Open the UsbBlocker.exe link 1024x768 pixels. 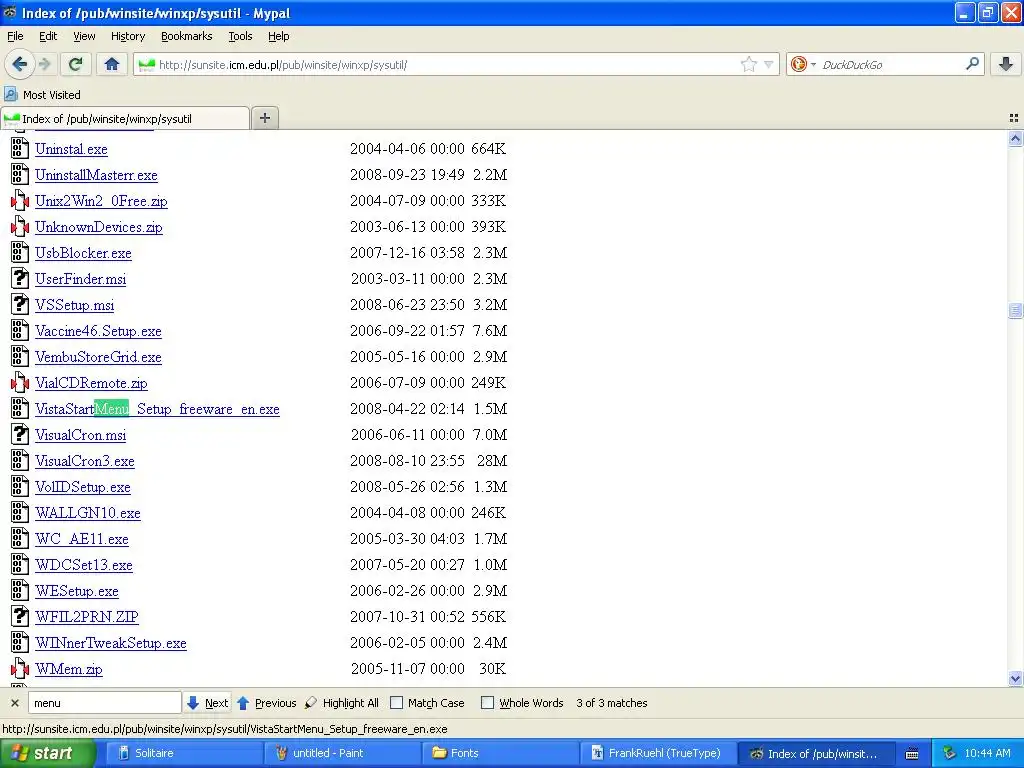(x=83, y=253)
